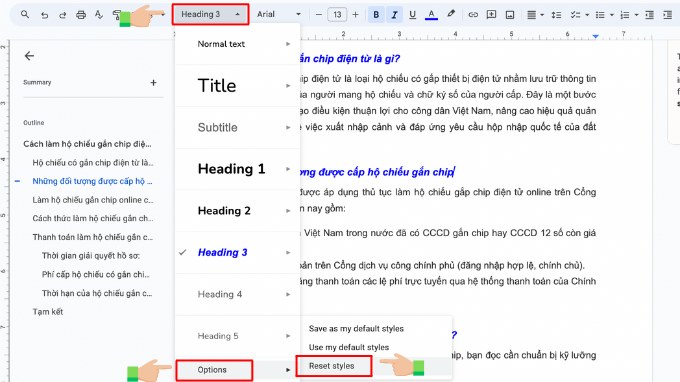Open the highlight color pen tool
Viewport: 680px width, 382px height.
pos(451,14)
